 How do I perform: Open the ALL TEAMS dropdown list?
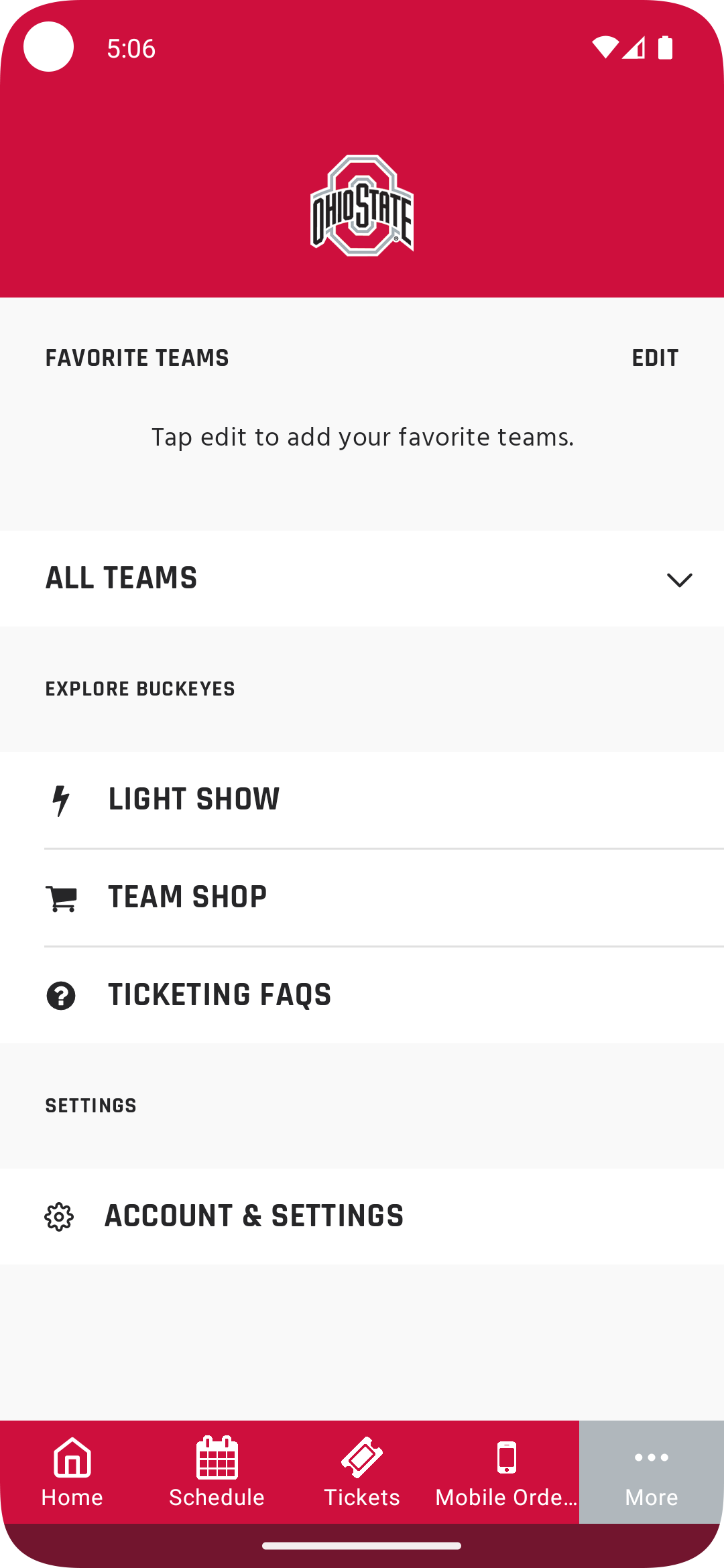[121, 578]
